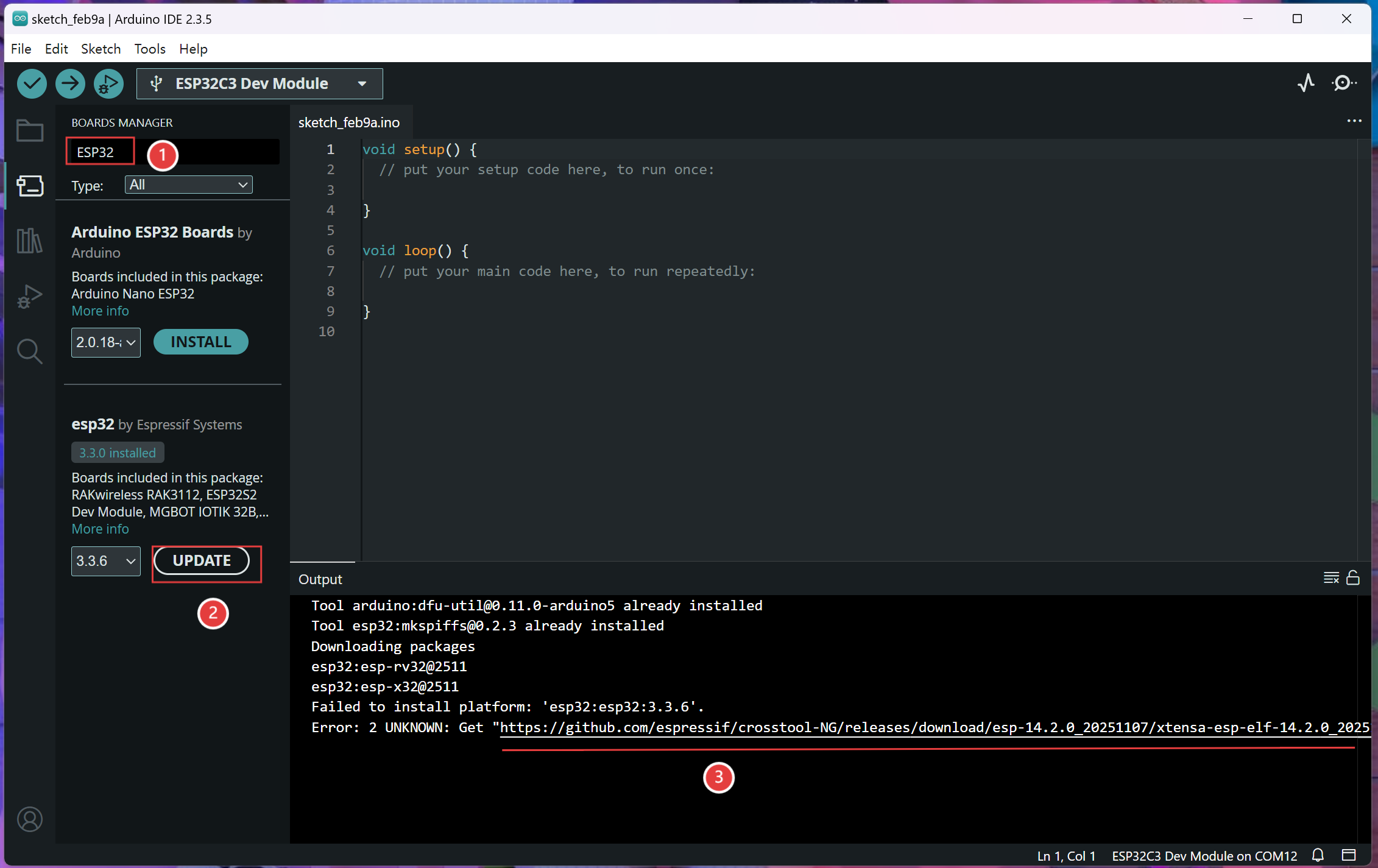This screenshot has height=868, width=1378.
Task: Open the esp32 version 3.3.6 dropdown
Action: point(105,561)
